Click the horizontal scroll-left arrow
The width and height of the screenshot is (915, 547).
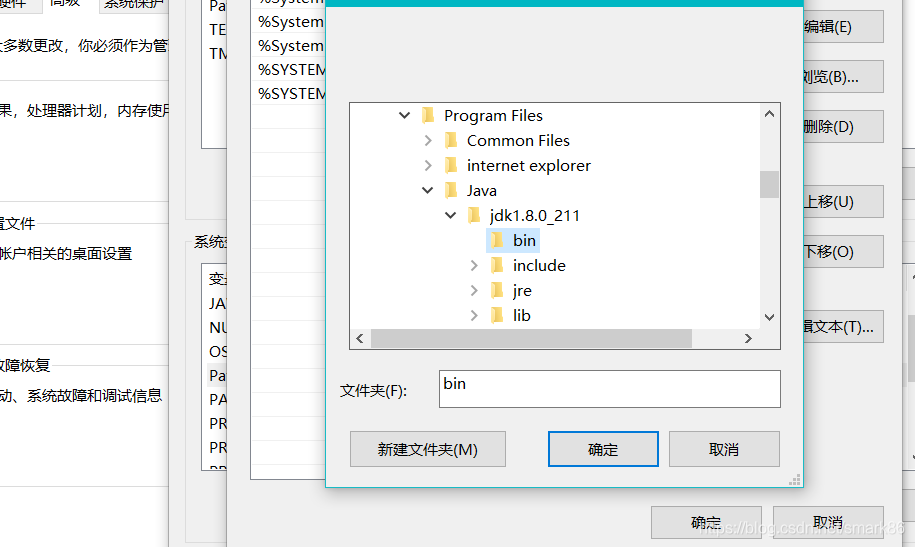point(360,339)
